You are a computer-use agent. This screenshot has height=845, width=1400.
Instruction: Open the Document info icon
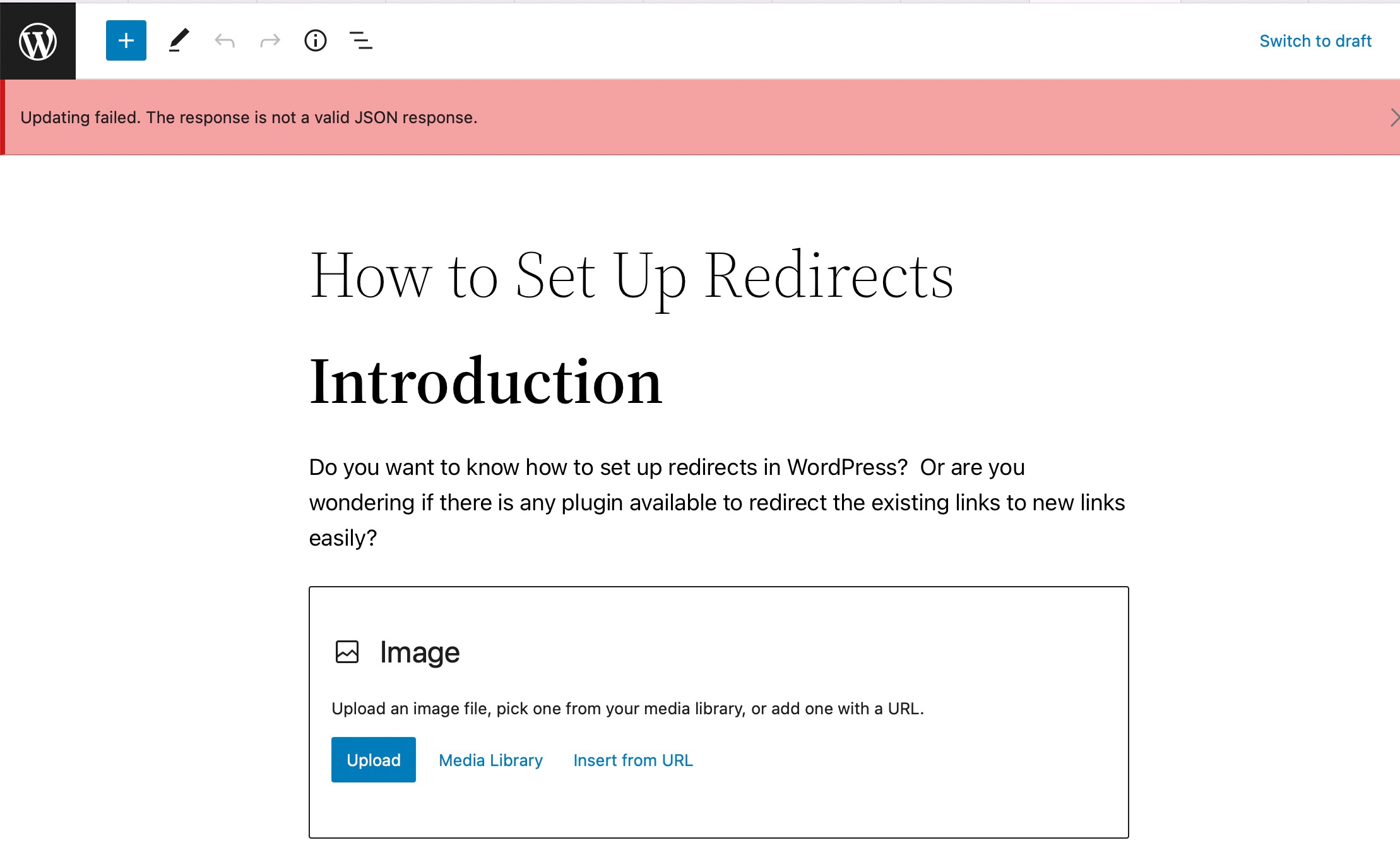[x=315, y=40]
